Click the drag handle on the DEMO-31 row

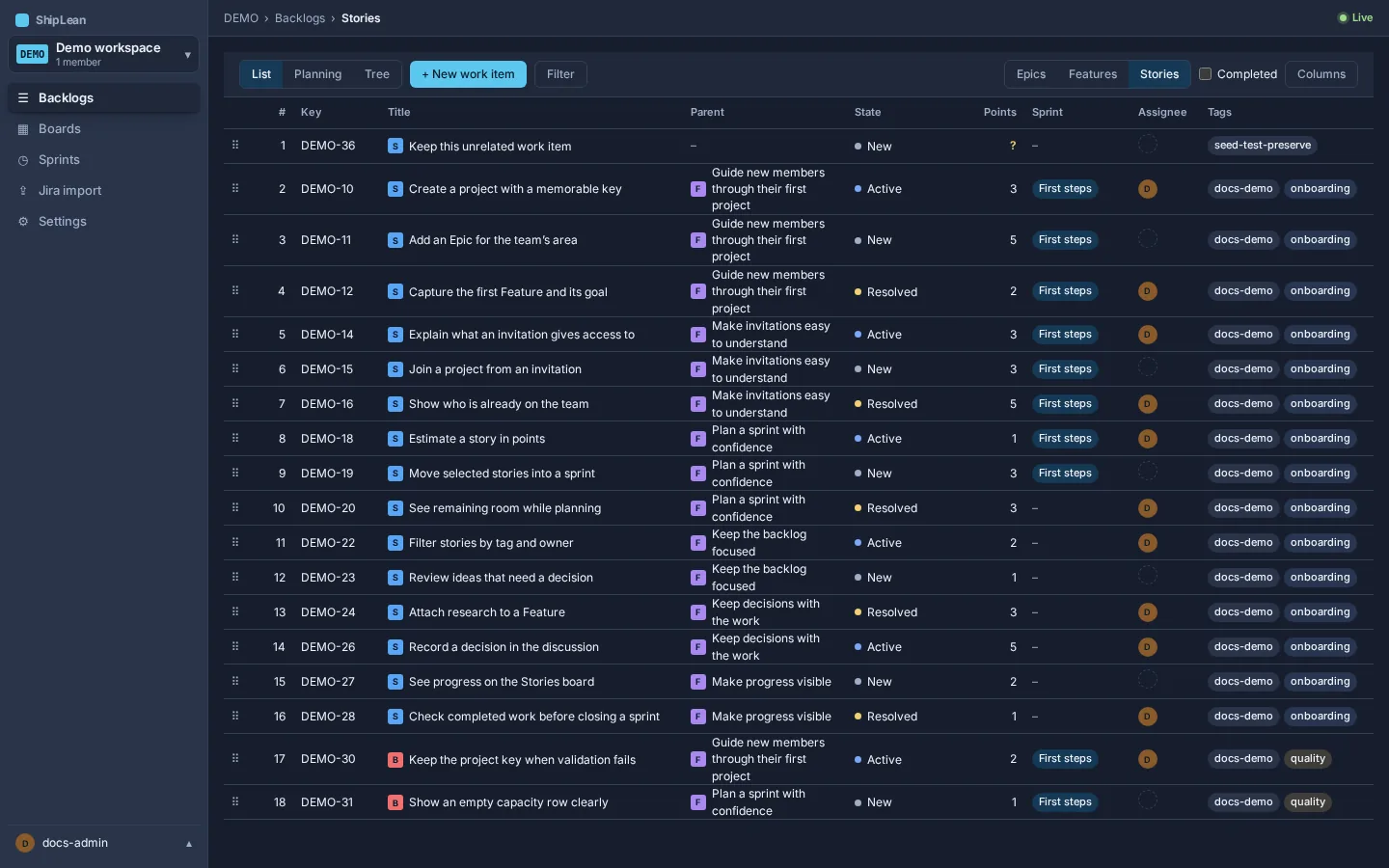(235, 801)
